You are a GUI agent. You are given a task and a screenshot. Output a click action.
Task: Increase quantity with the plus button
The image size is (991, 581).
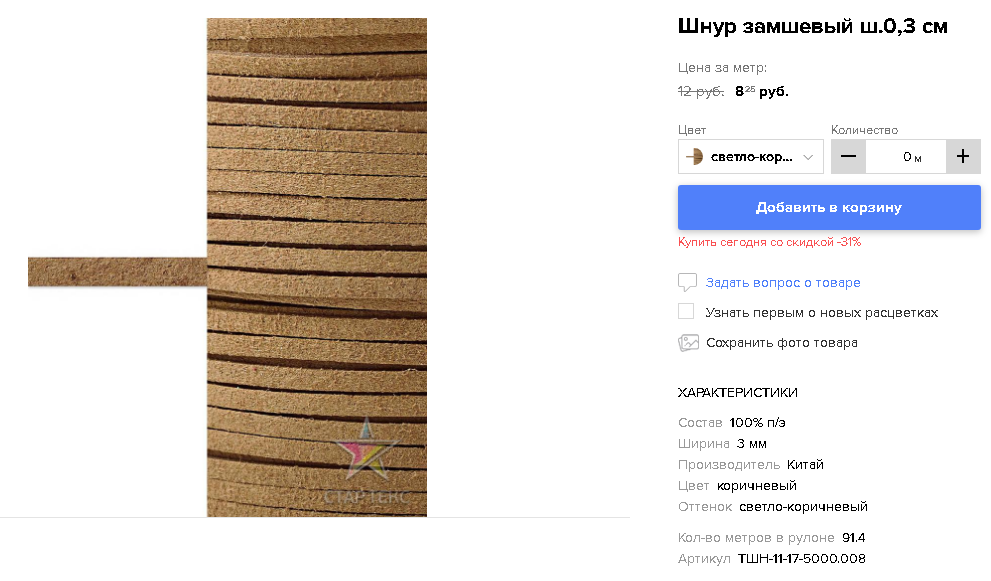963,156
